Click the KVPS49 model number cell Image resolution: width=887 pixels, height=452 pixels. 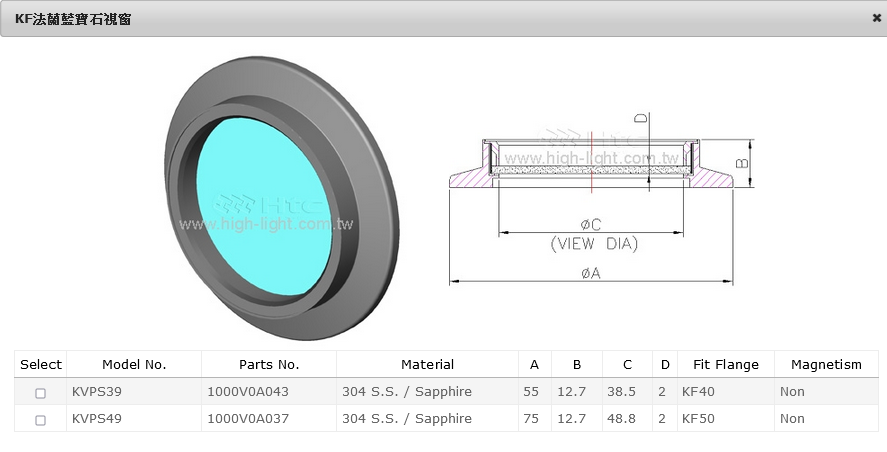97,419
